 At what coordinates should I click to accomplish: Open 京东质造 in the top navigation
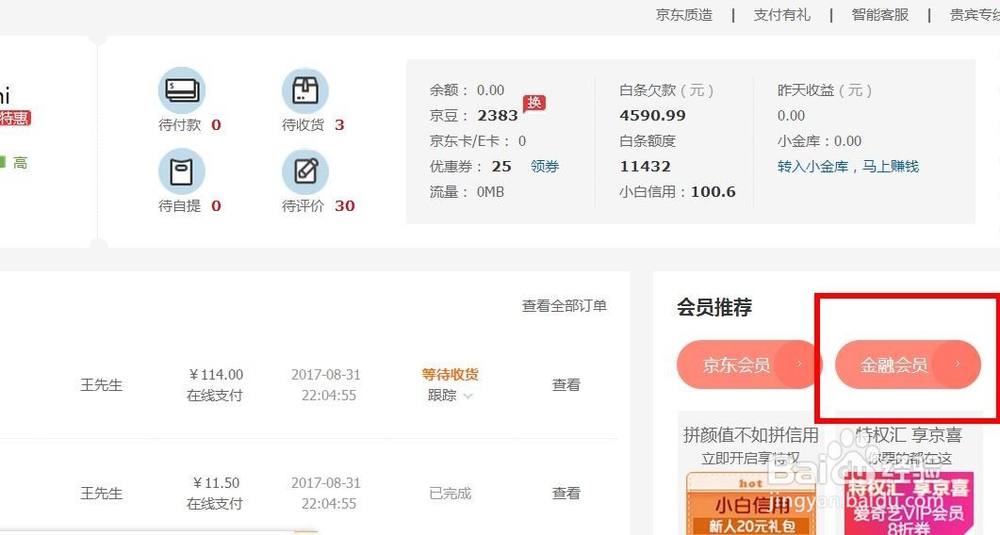coord(684,15)
